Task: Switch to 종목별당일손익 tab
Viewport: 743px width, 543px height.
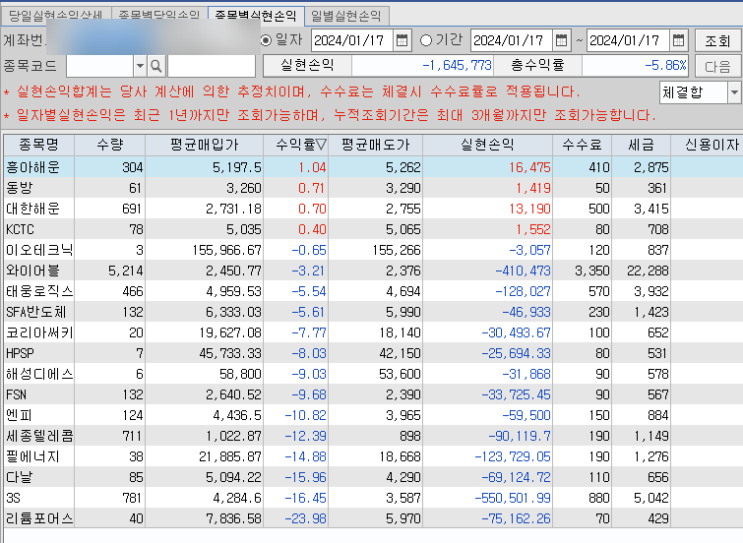Action: (159, 16)
